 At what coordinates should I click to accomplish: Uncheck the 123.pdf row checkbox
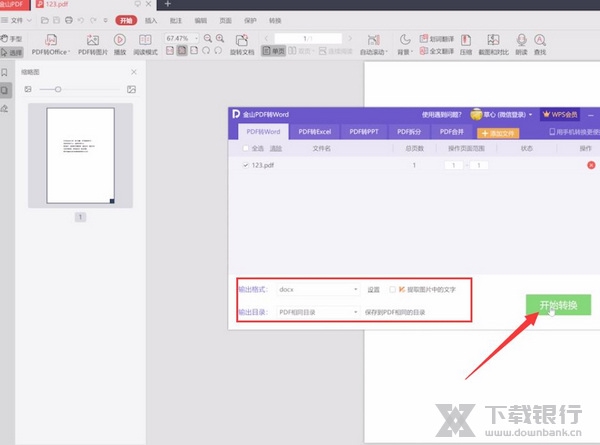click(245, 165)
